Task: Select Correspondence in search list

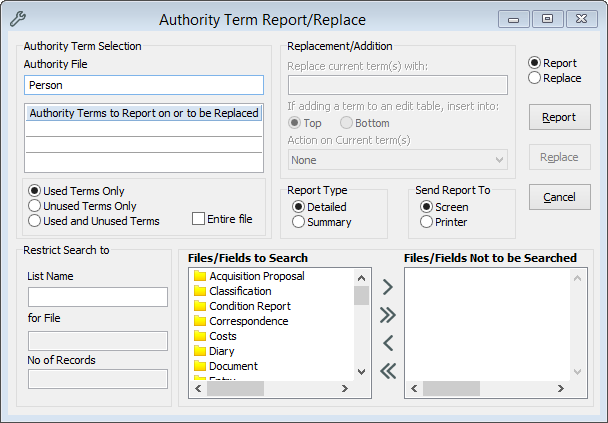Action: [x=249, y=321]
